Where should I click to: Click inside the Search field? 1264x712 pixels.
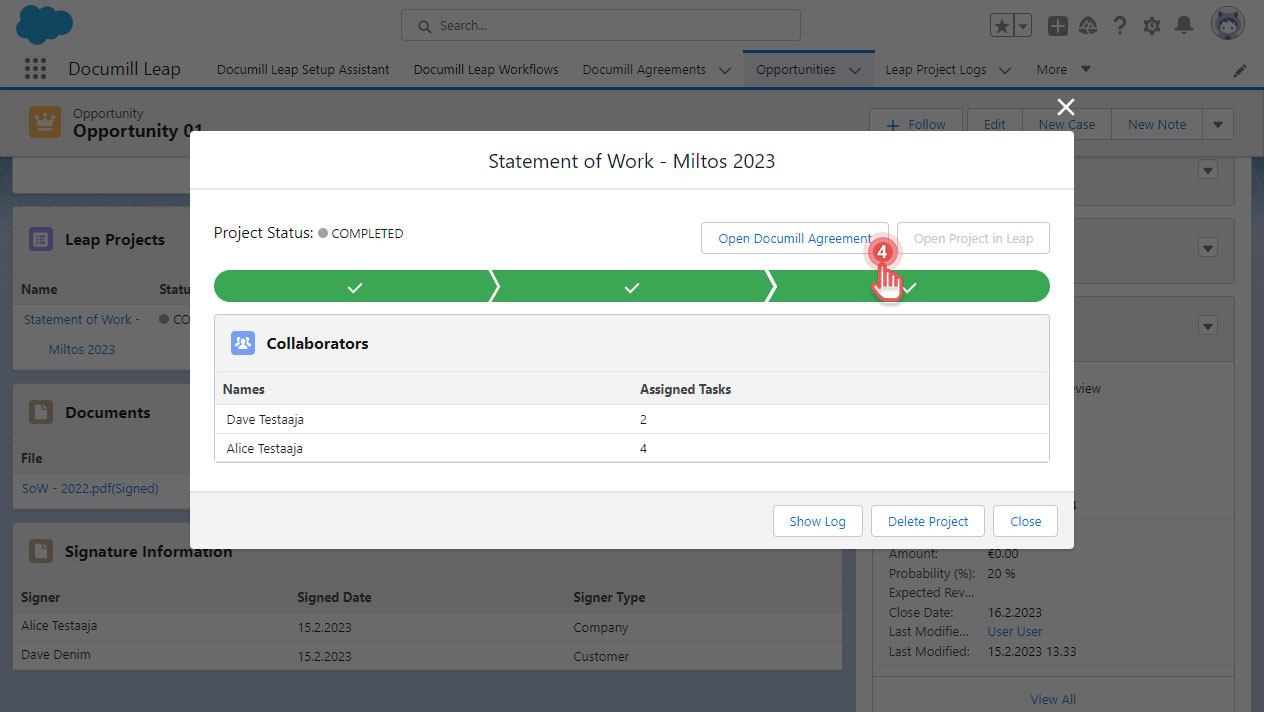(600, 25)
